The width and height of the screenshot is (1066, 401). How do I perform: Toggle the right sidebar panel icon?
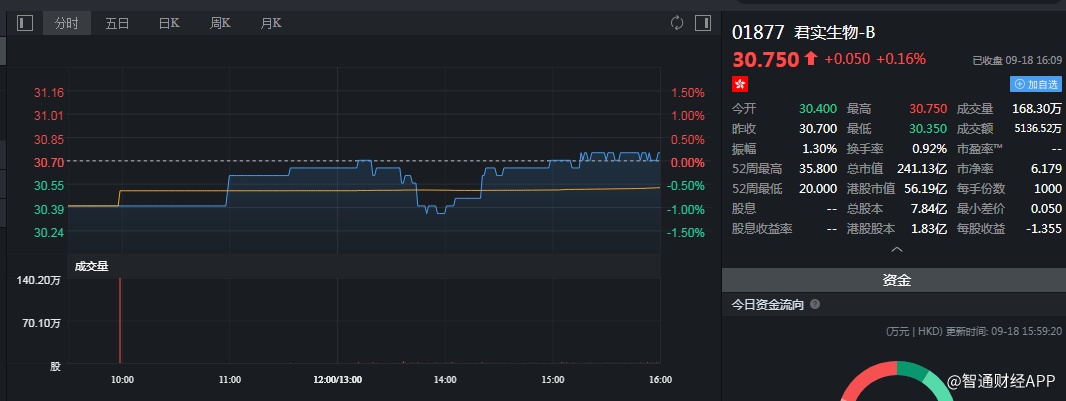tap(702, 23)
